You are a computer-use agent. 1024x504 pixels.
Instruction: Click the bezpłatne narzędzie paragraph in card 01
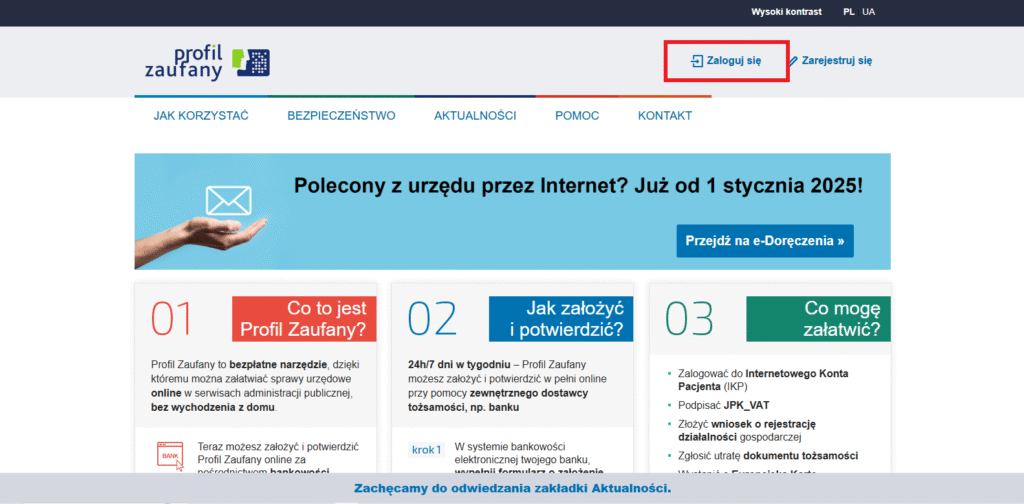click(255, 385)
